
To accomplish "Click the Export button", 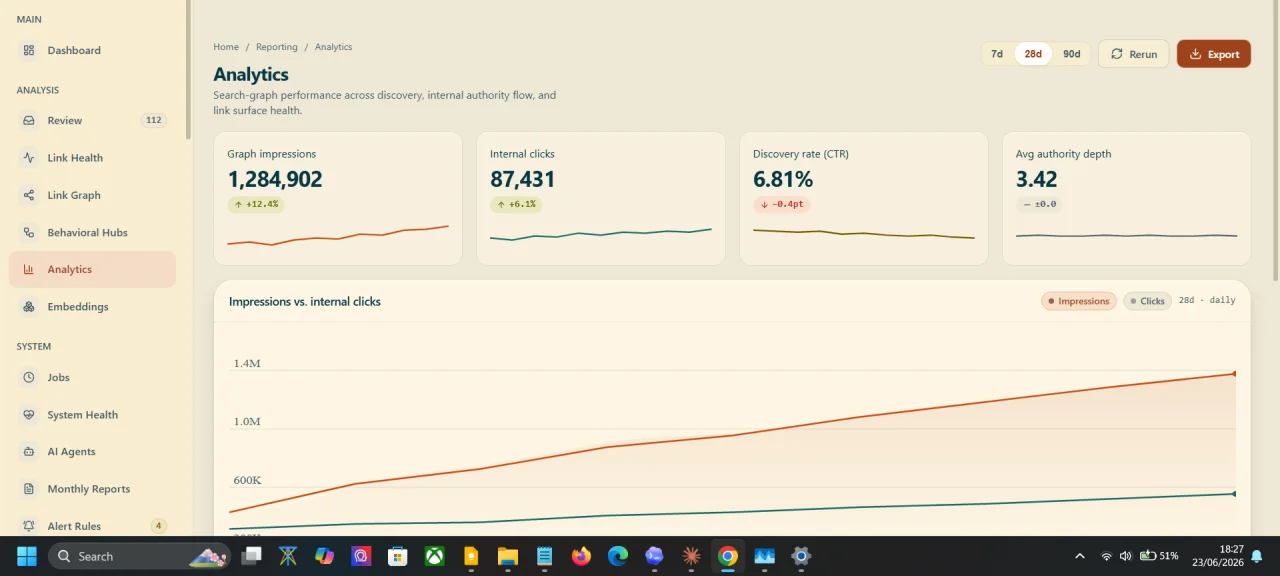I will (x=1214, y=54).
